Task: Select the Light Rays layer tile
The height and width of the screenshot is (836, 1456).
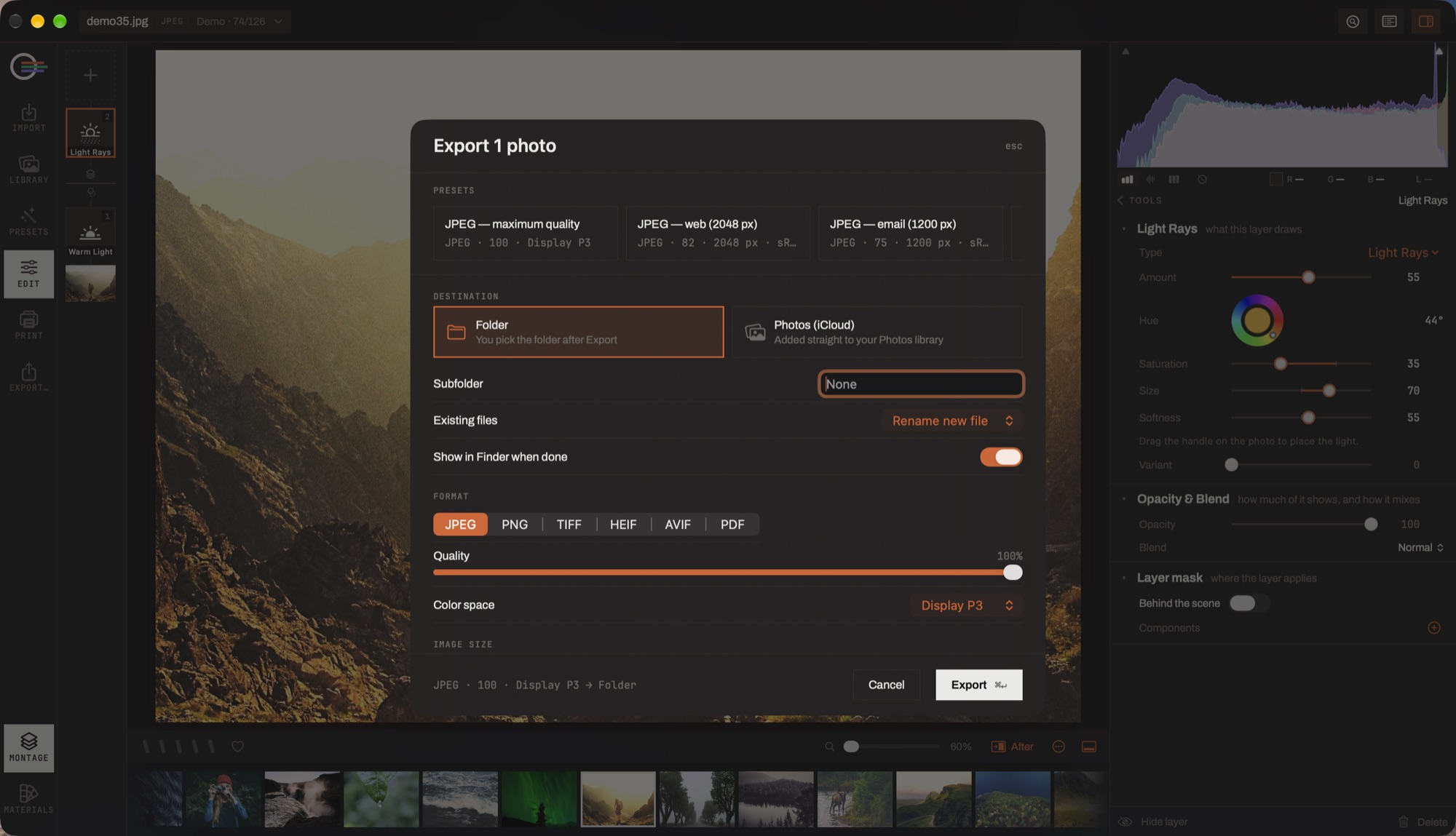Action: pyautogui.click(x=90, y=133)
